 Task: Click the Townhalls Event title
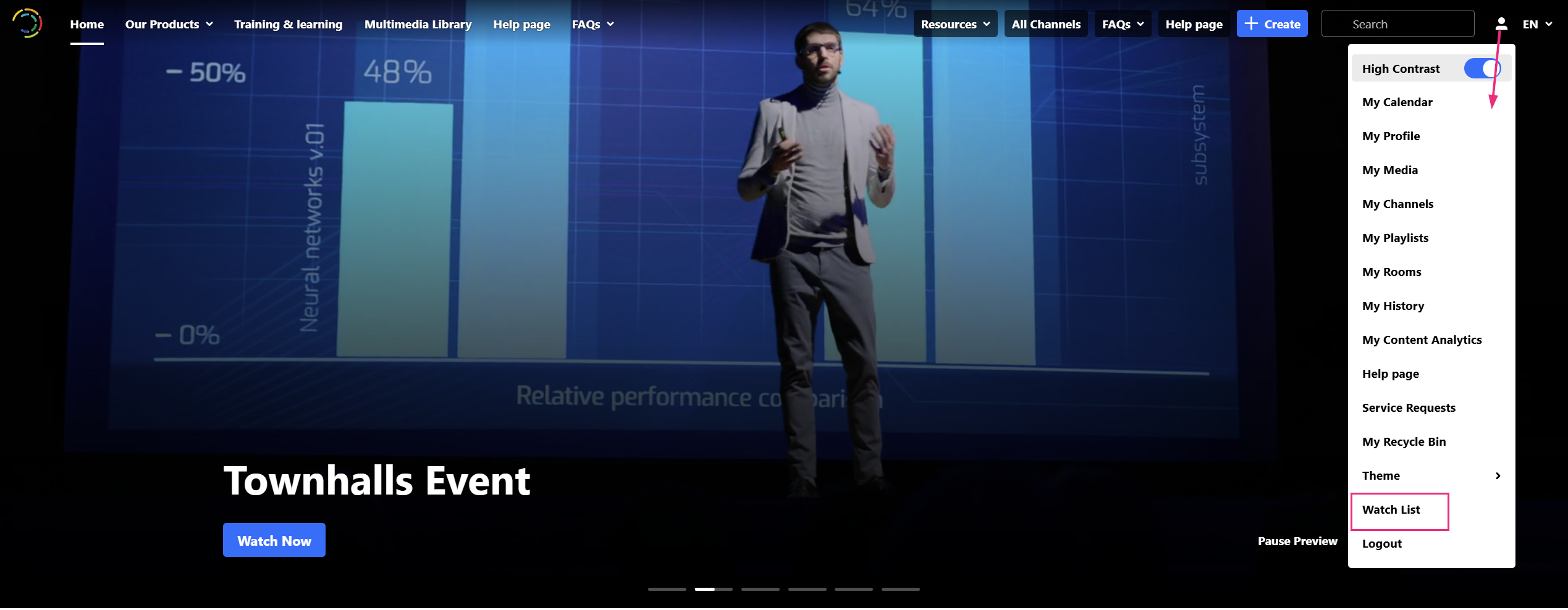click(x=377, y=480)
